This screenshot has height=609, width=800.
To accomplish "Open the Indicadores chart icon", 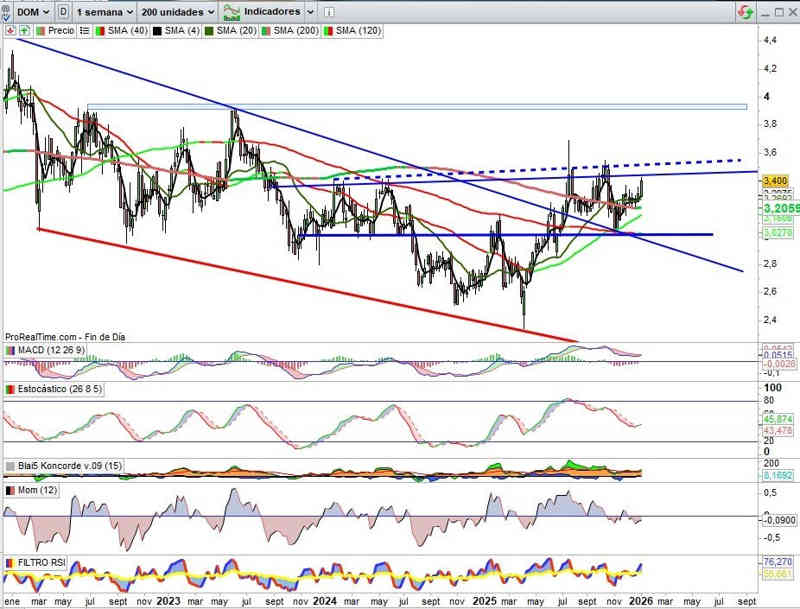I will [x=232, y=12].
